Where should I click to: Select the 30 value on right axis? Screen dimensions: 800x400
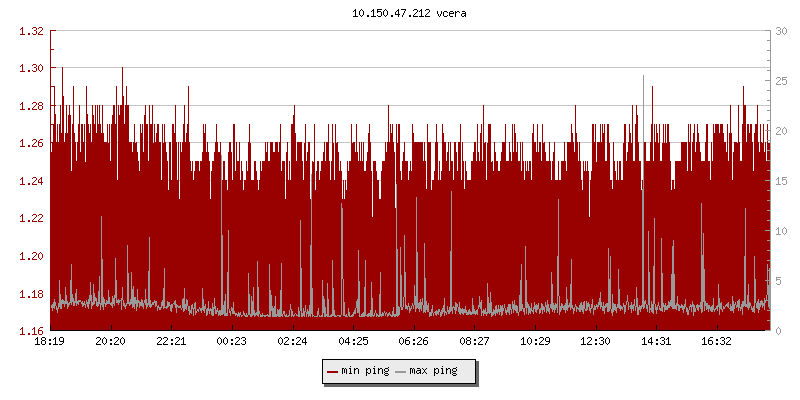[x=781, y=31]
